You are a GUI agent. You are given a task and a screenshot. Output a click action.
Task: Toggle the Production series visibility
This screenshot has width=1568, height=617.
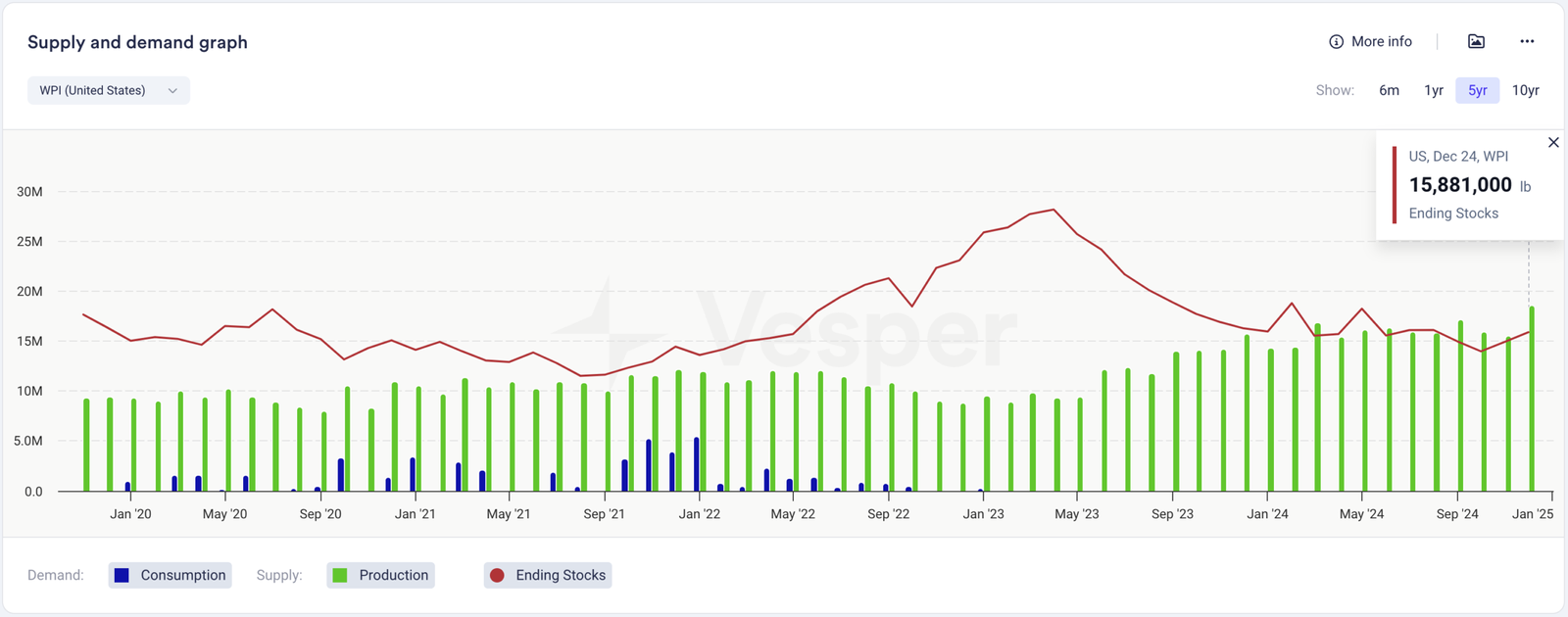coord(393,575)
